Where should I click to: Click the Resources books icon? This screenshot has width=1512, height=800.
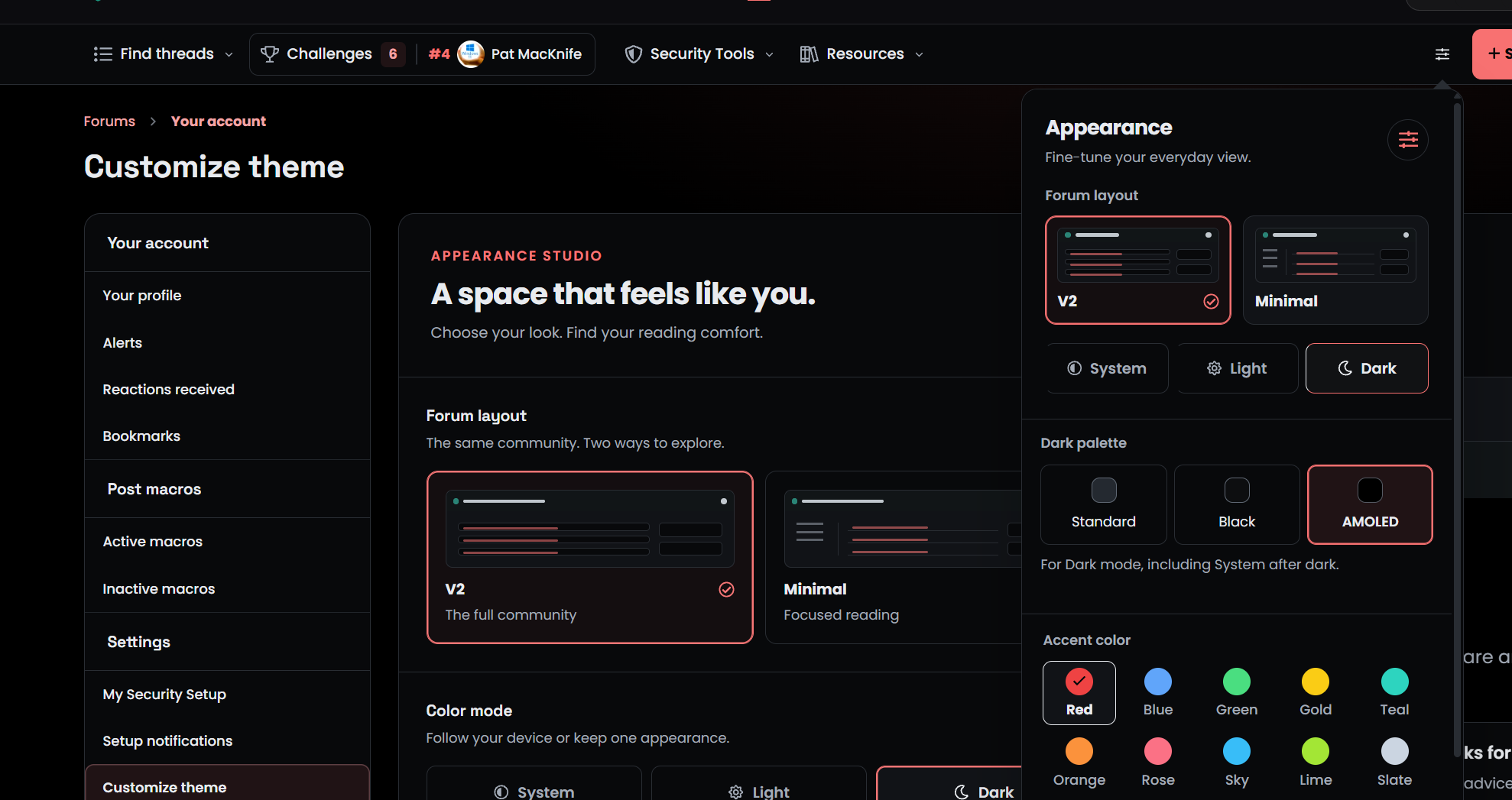pos(809,54)
